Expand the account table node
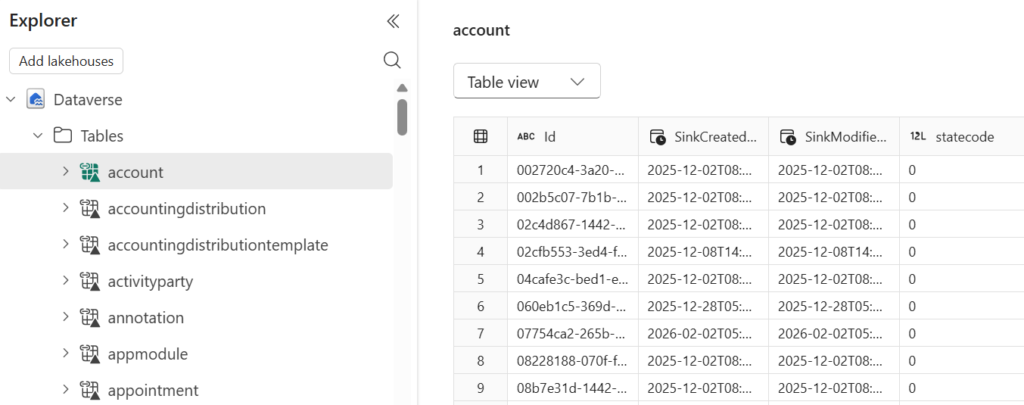This screenshot has height=405, width=1024. (65, 172)
